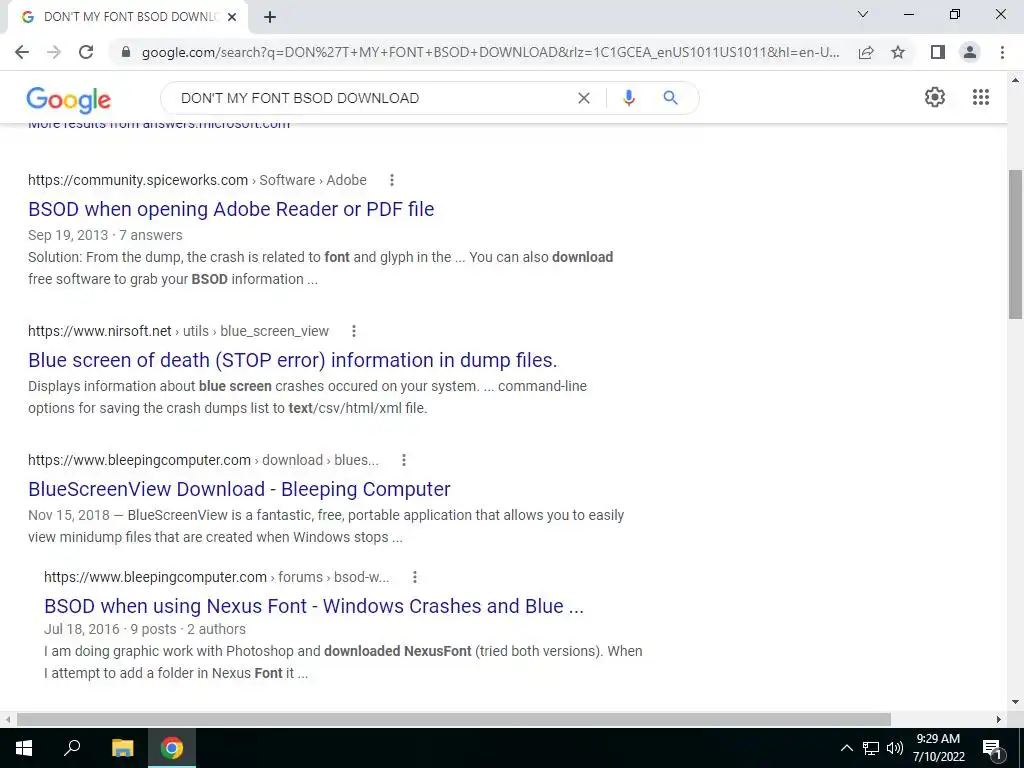Viewport: 1024px width, 768px height.
Task: Click the bleepingcomputer.com forums URL text
Action: 155,577
